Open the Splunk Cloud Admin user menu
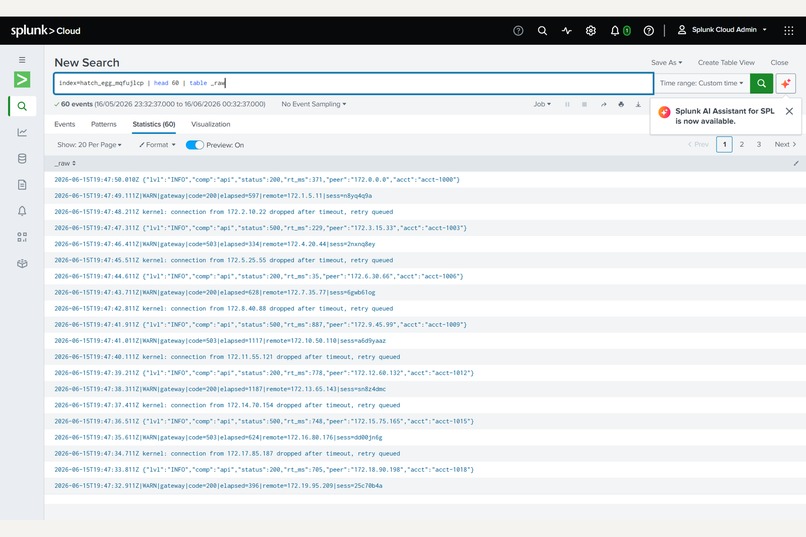806x537 pixels. click(722, 30)
